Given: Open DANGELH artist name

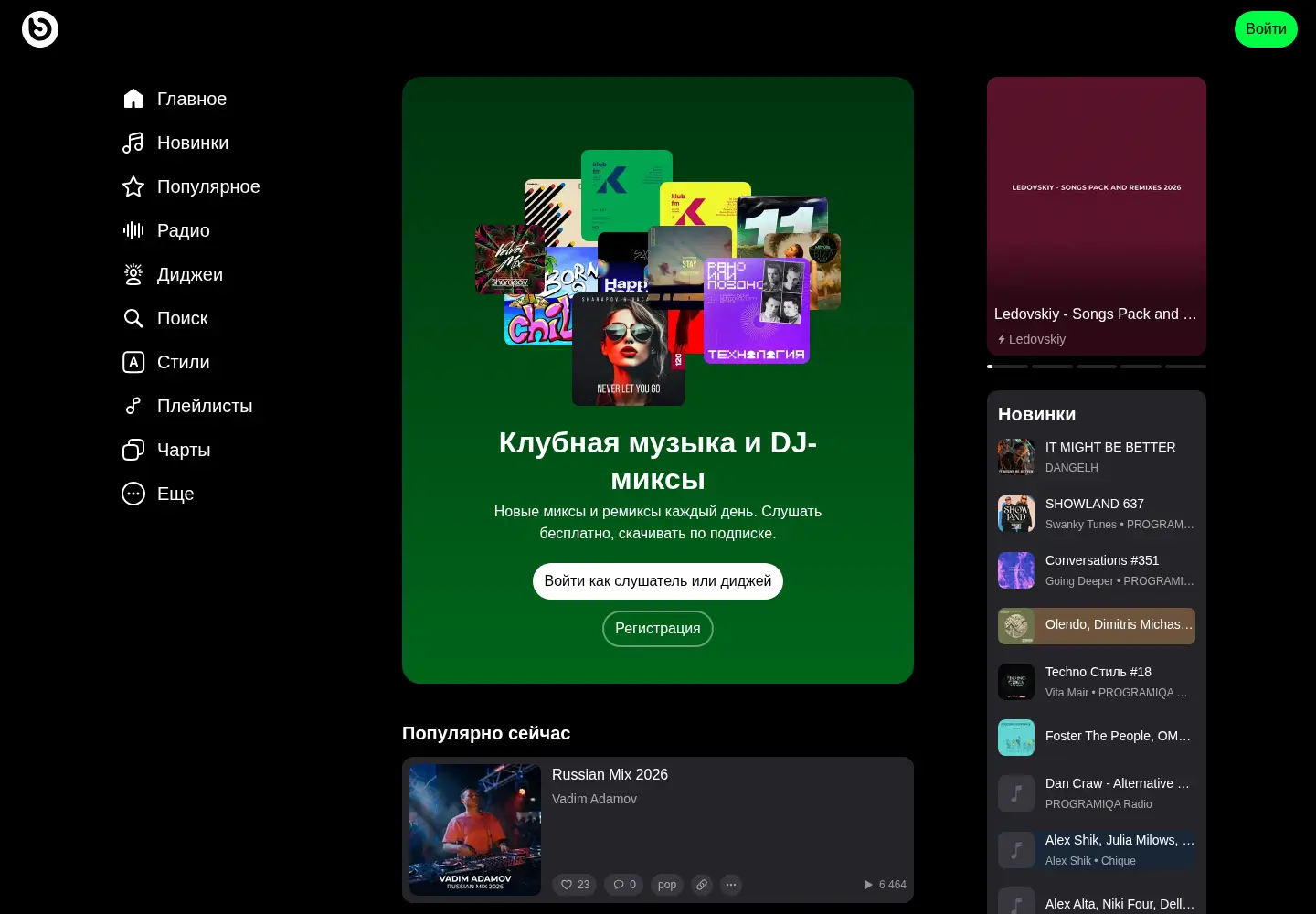Looking at the screenshot, I should click(1072, 468).
